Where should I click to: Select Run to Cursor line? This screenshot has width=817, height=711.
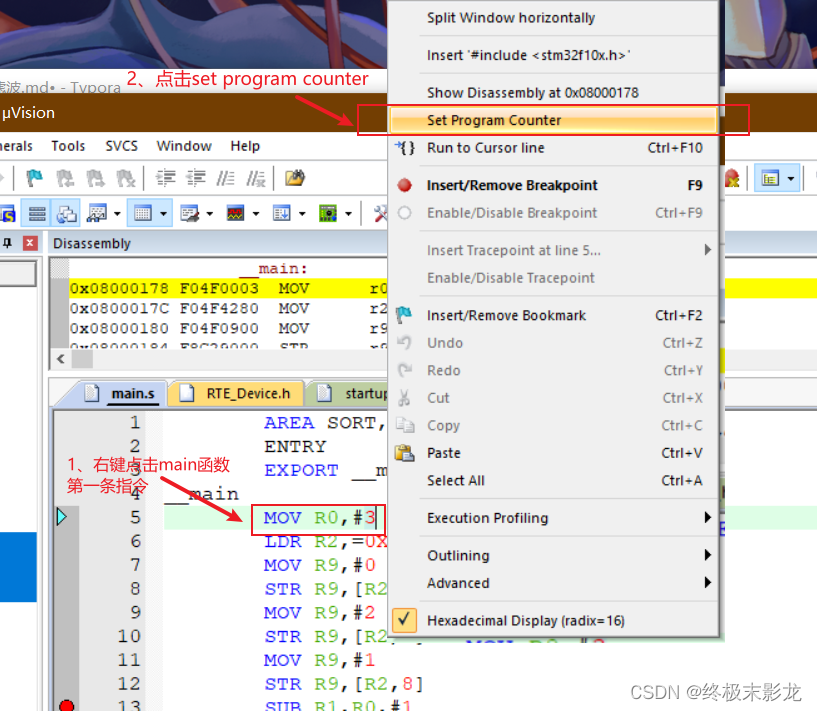(553, 148)
